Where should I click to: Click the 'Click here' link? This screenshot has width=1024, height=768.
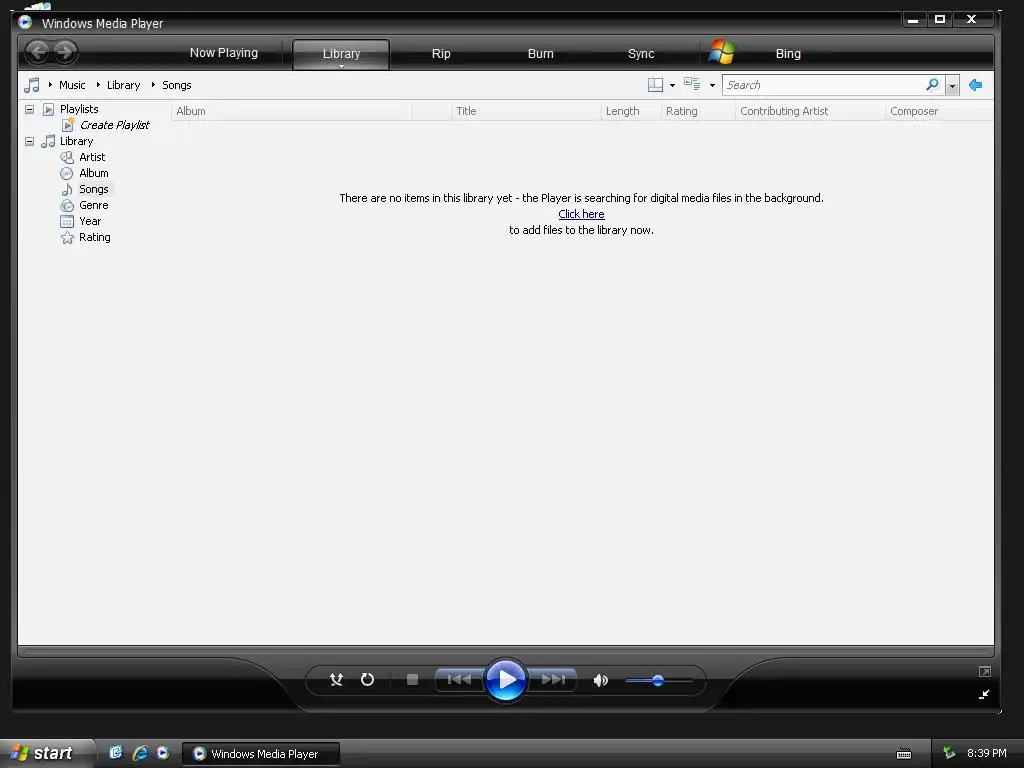pos(581,214)
